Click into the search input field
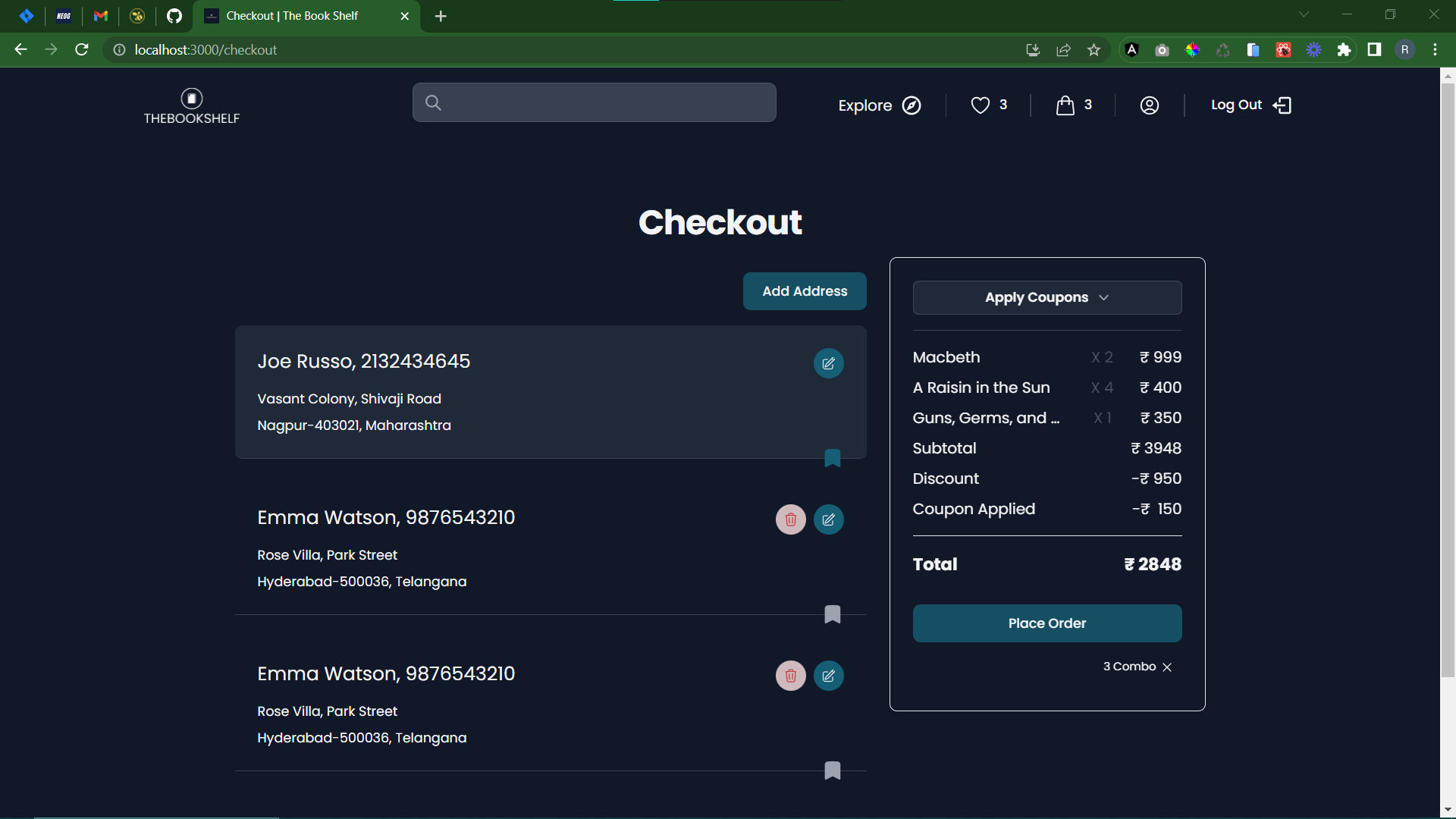Image resolution: width=1456 pixels, height=819 pixels. (x=594, y=102)
